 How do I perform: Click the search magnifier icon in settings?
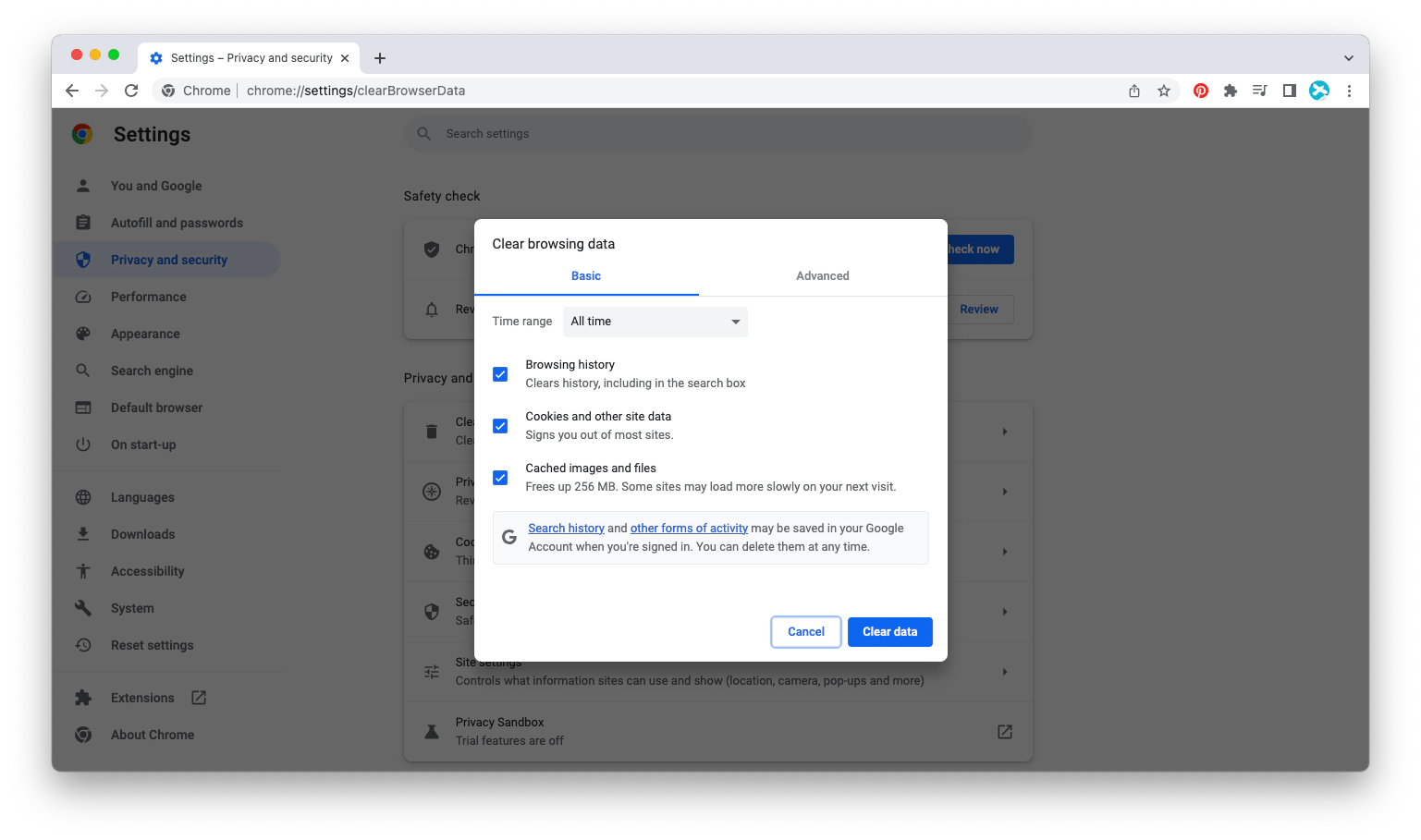pos(423,134)
